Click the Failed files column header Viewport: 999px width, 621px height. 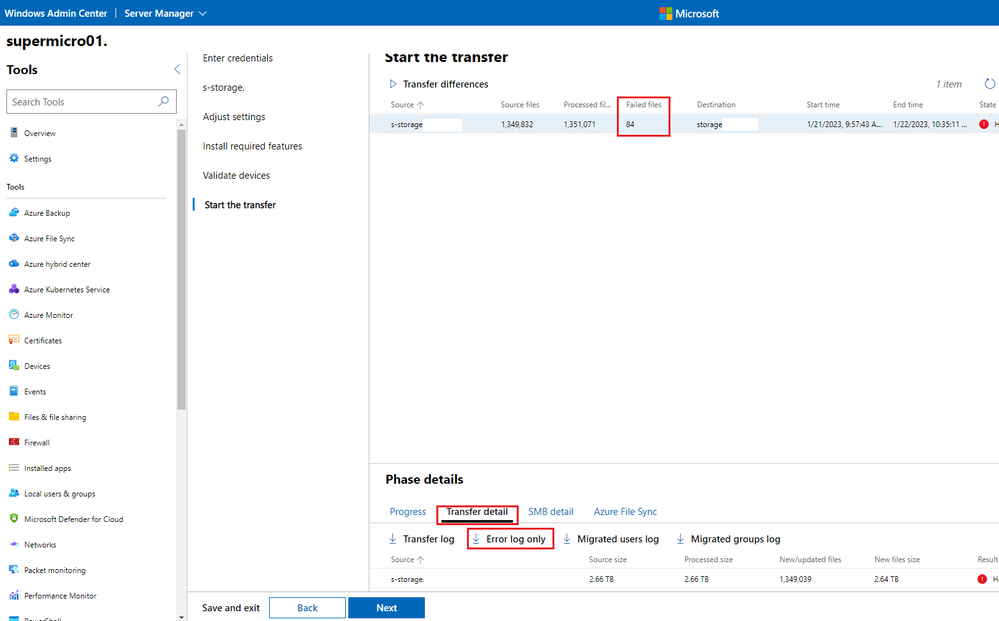[643, 104]
